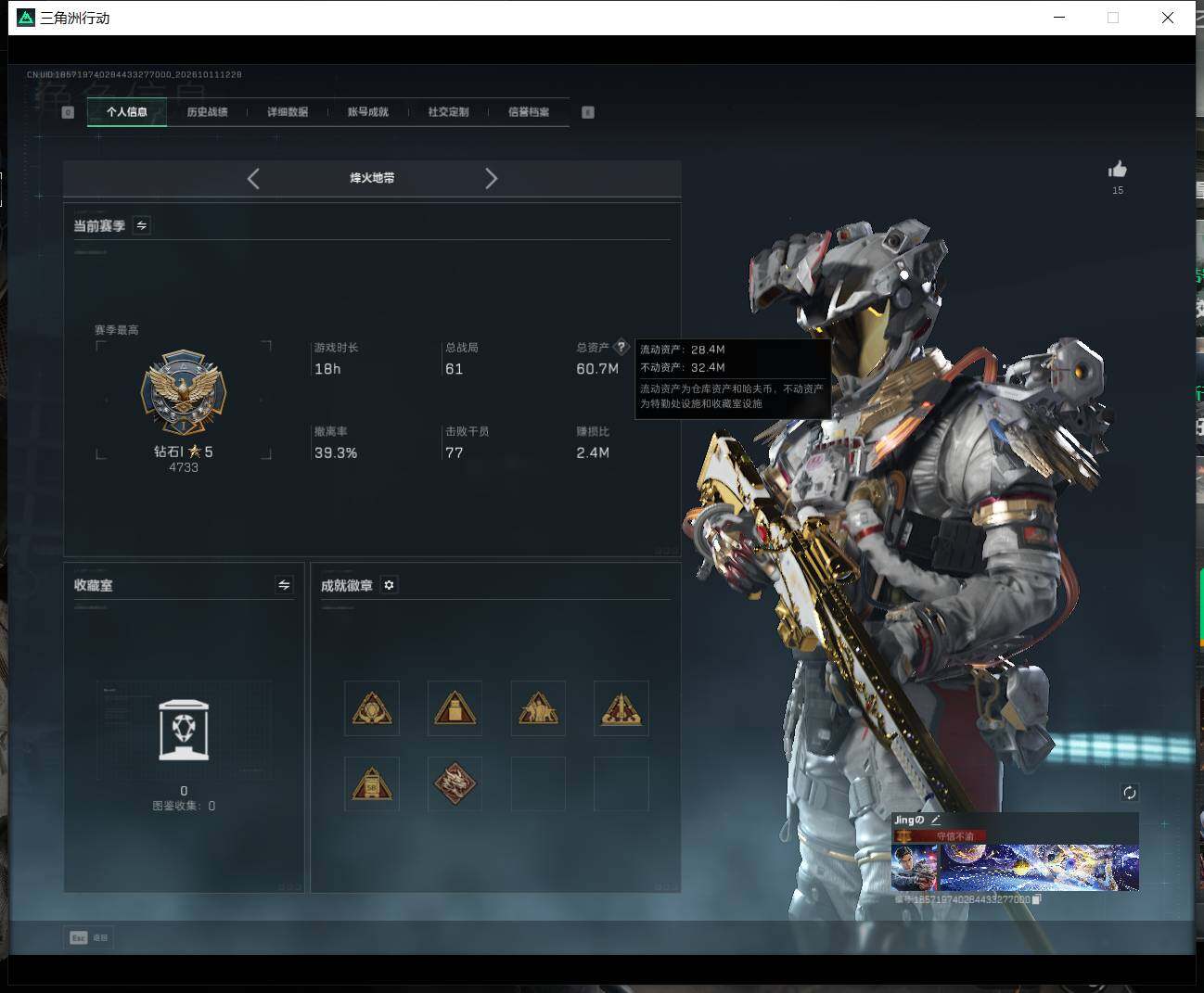Click the player avatar portrait thumbnail

point(915,868)
